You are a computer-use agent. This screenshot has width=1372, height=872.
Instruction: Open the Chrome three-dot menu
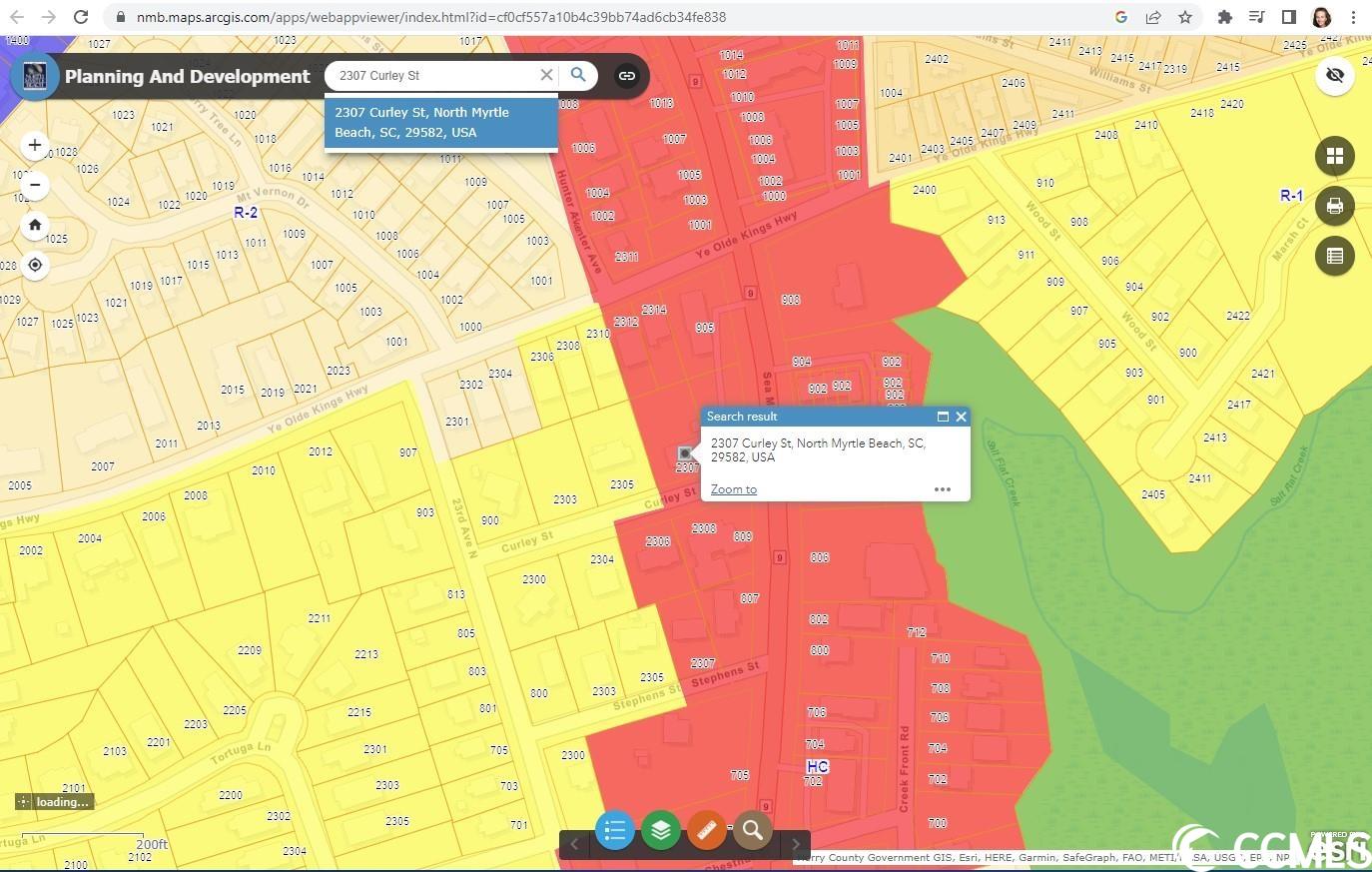pos(1353,17)
